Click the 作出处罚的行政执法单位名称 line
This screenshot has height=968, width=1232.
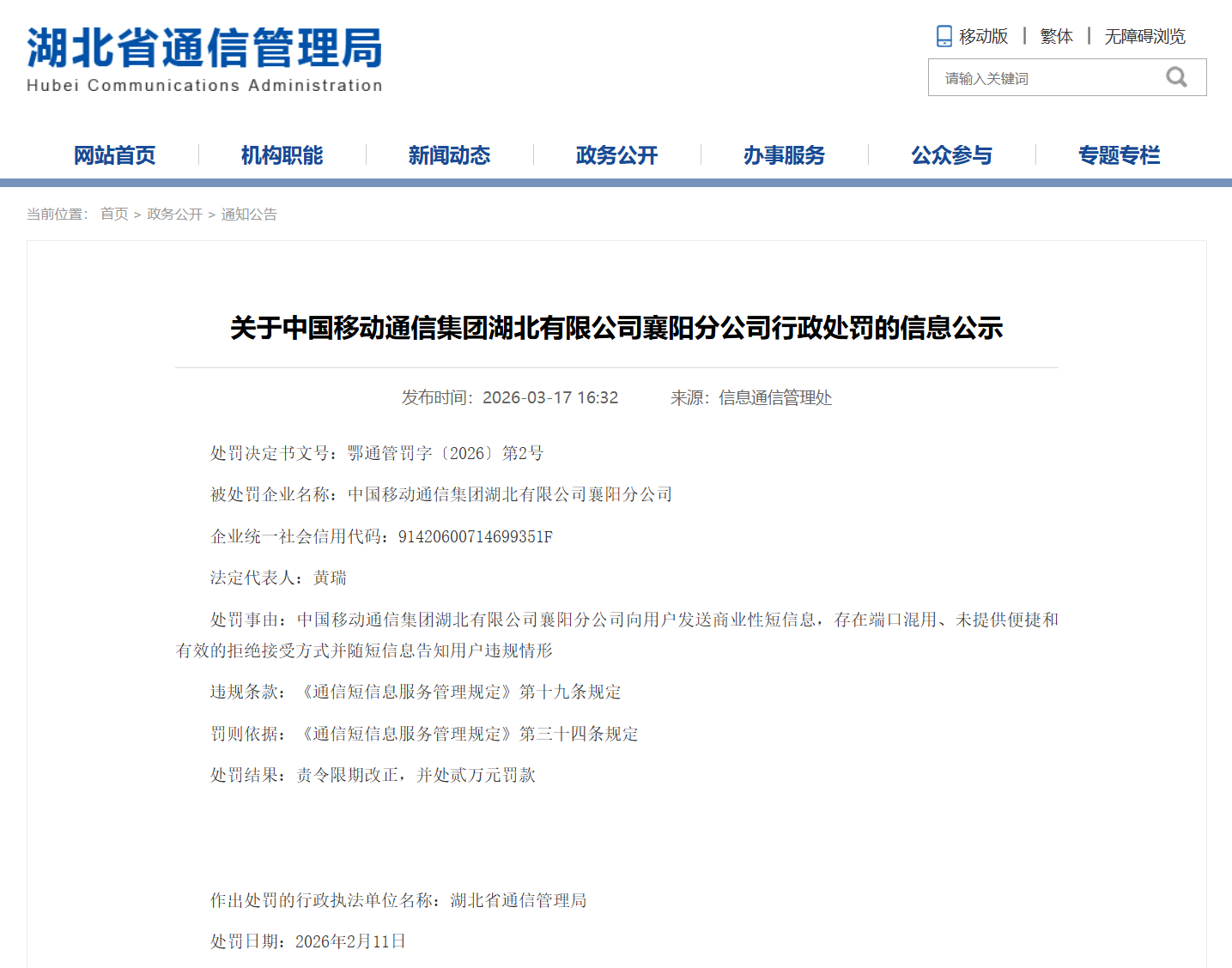[x=398, y=900]
